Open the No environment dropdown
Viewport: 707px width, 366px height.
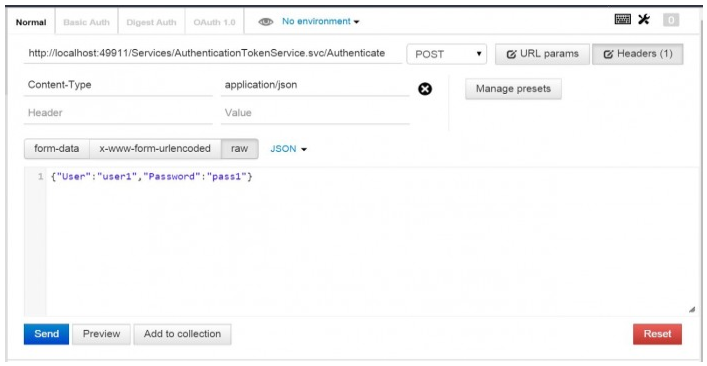pyautogui.click(x=321, y=21)
